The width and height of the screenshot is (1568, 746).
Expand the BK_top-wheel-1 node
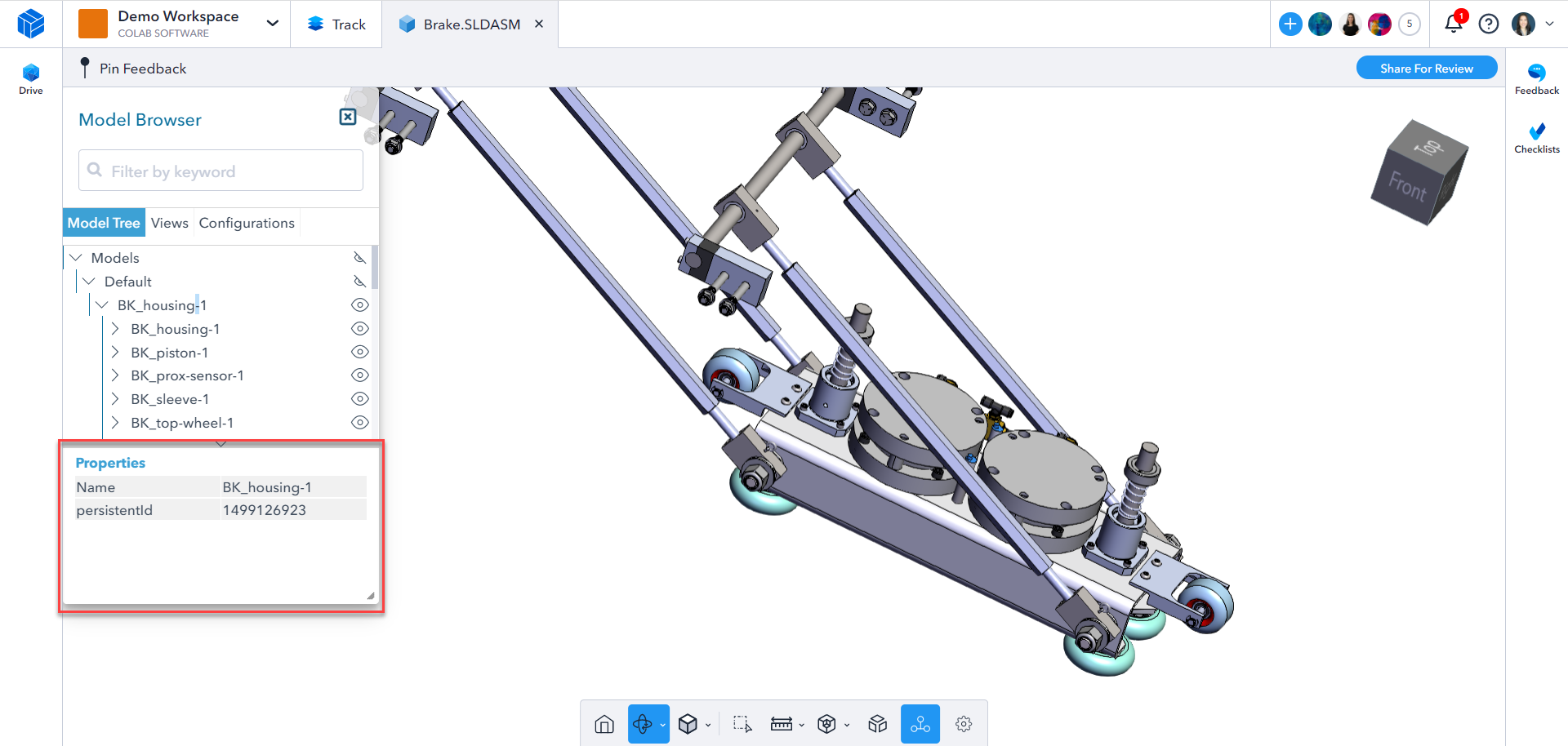pos(115,423)
